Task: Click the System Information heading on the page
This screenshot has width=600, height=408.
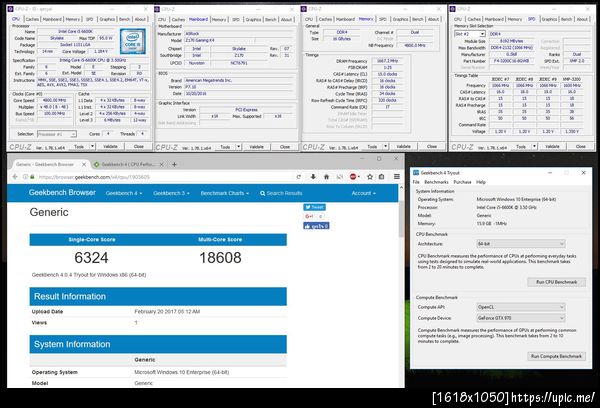Action: tap(72, 344)
